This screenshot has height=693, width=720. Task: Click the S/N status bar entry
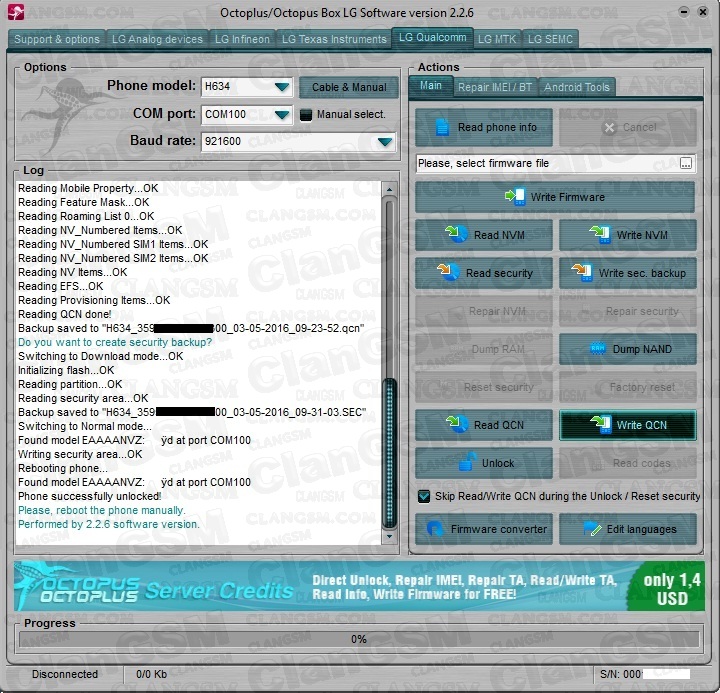click(x=645, y=674)
